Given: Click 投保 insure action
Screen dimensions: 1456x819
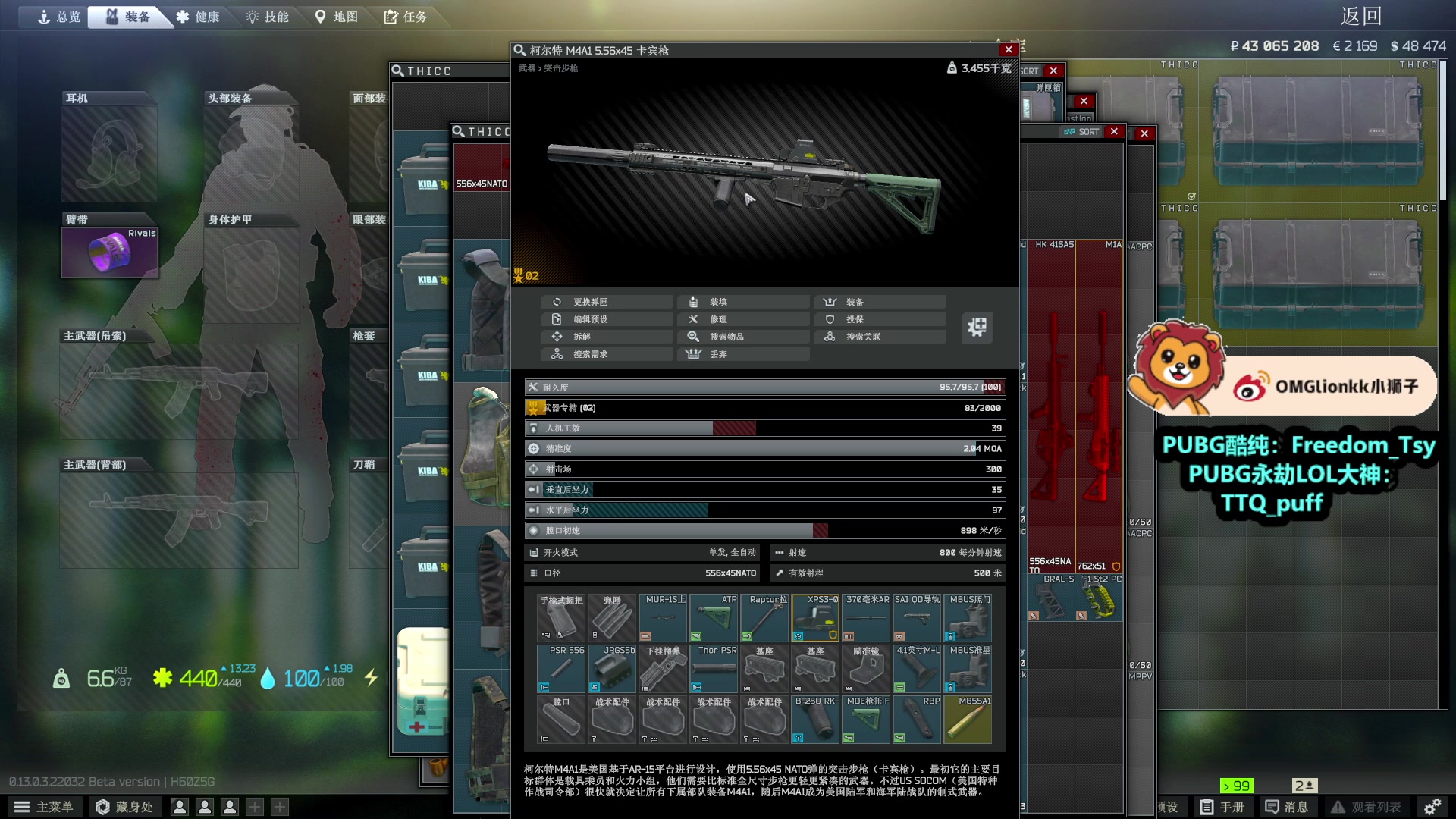Looking at the screenshot, I should [x=880, y=319].
